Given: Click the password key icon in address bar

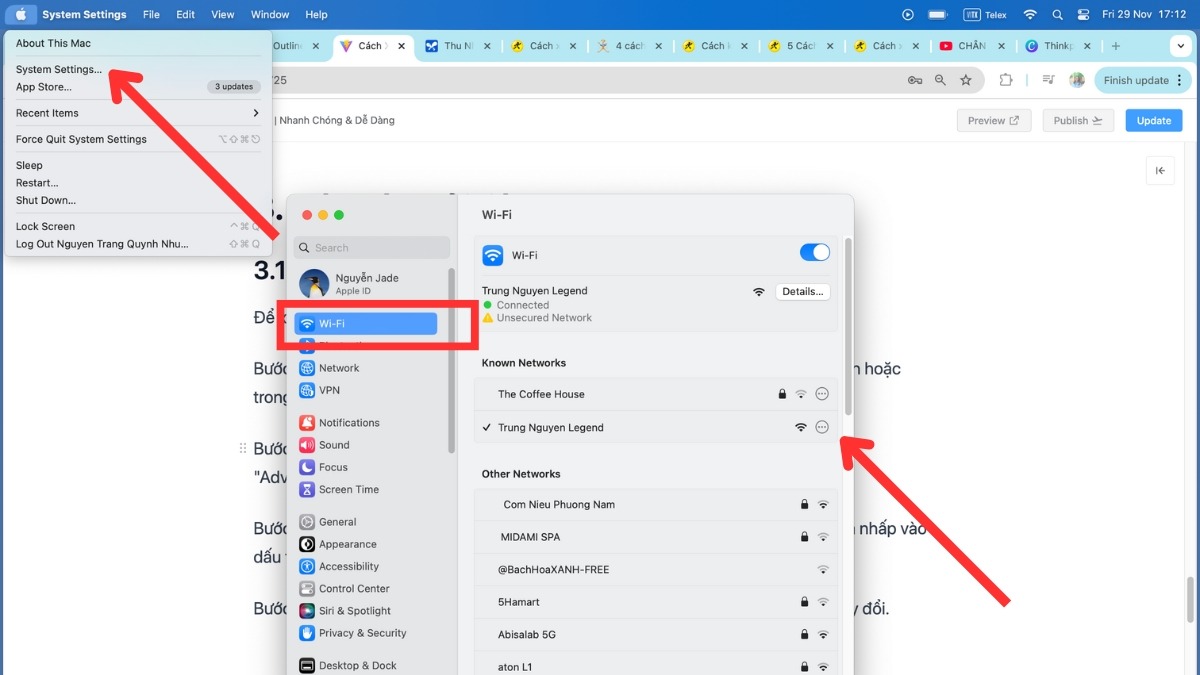Looking at the screenshot, I should tap(915, 80).
